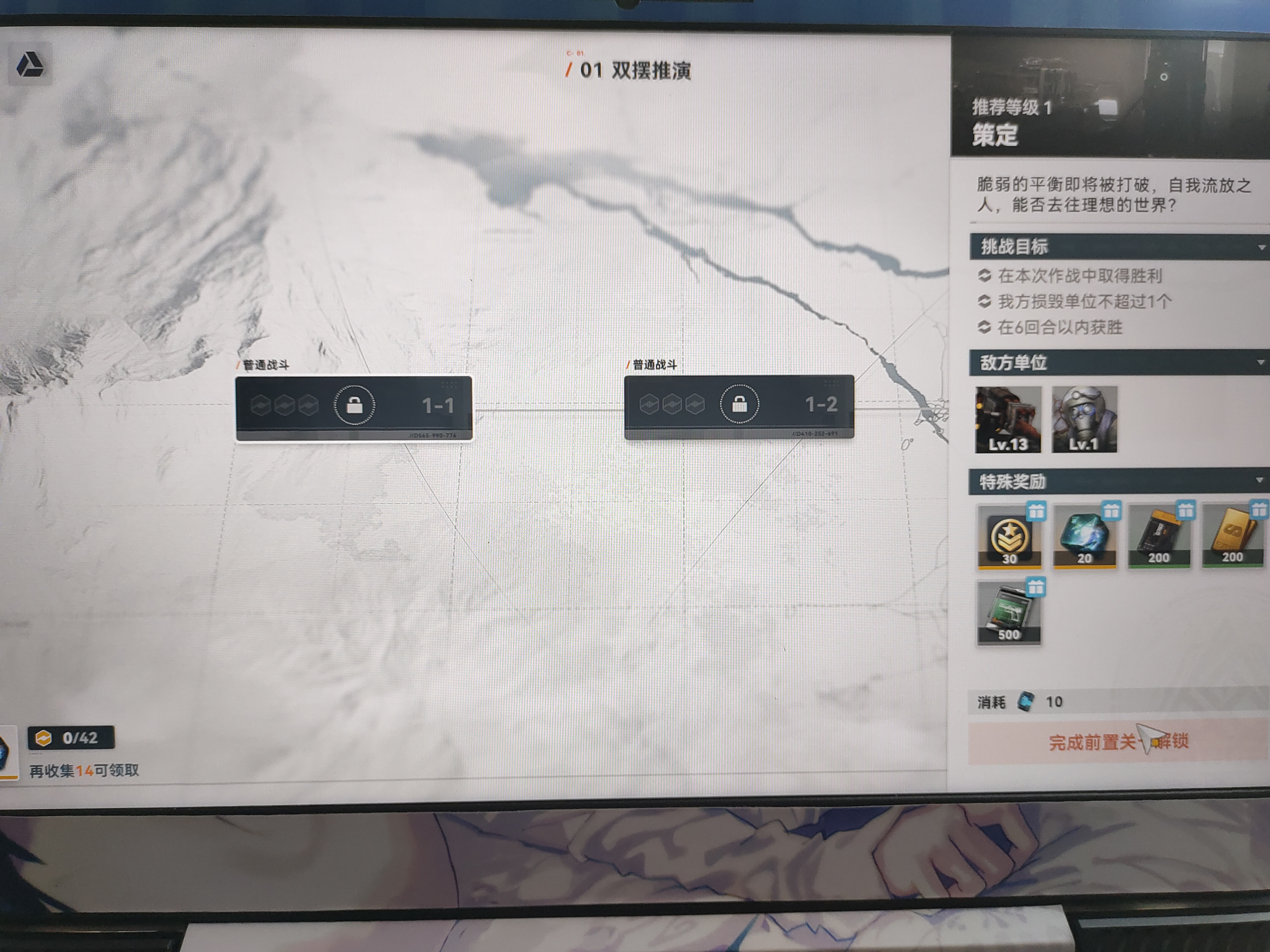Click the stage description starting 脆弱的平衡

pos(1114,195)
